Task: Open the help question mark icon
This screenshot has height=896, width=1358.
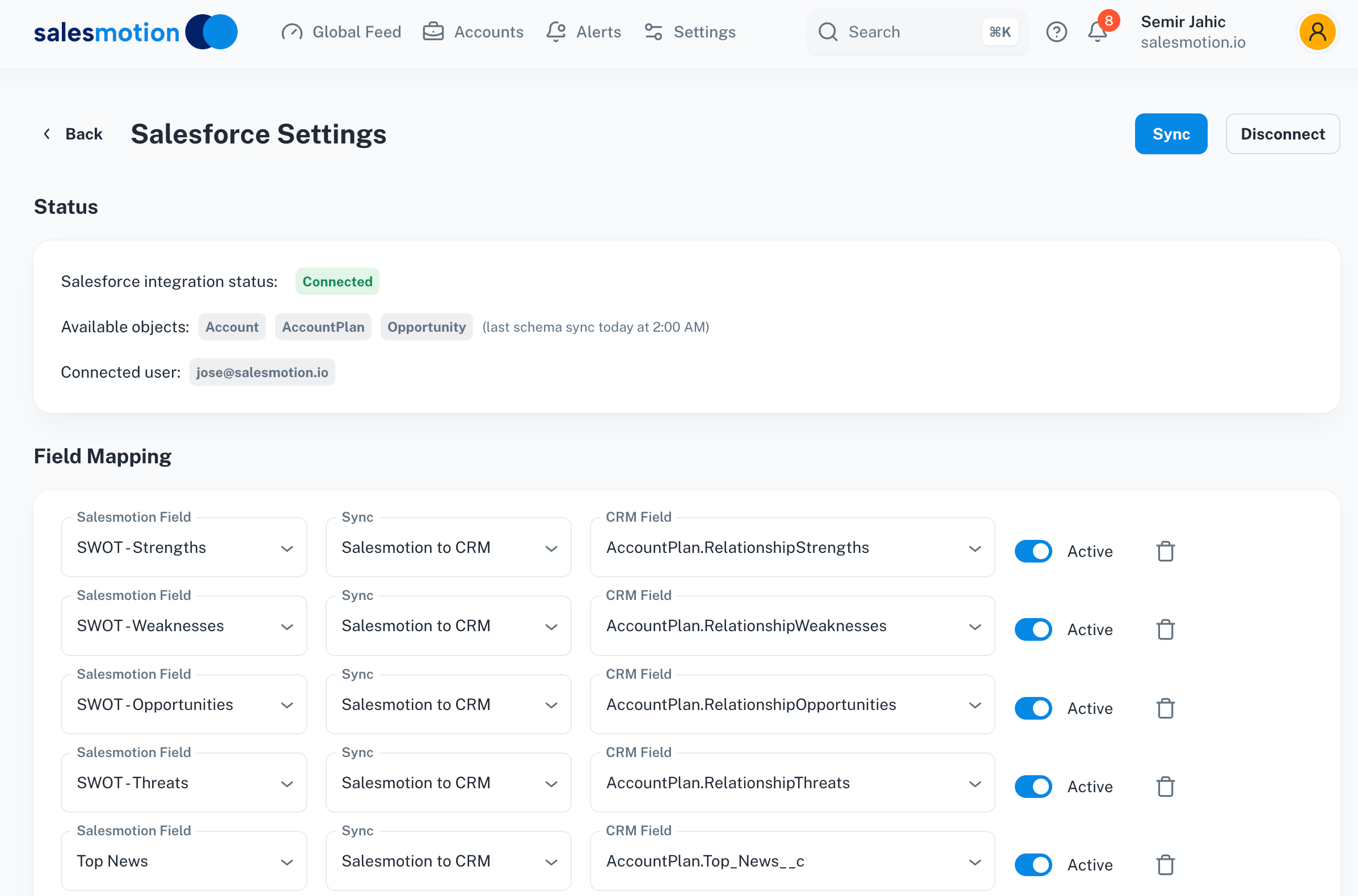Action: tap(1056, 32)
